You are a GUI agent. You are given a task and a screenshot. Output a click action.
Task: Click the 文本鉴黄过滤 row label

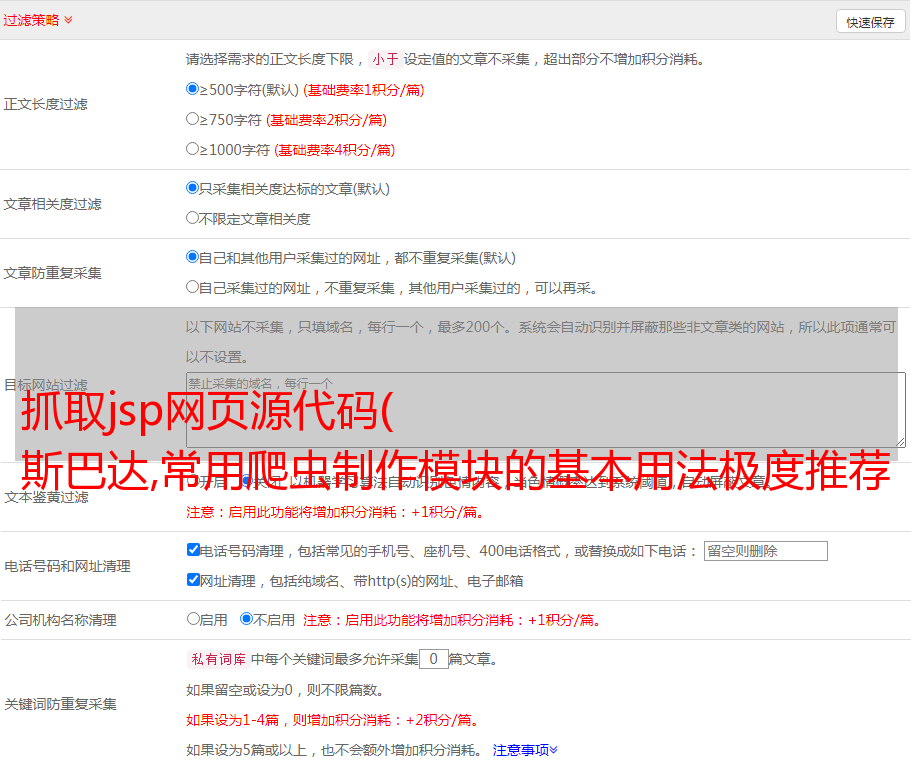pyautogui.click(x=47, y=497)
